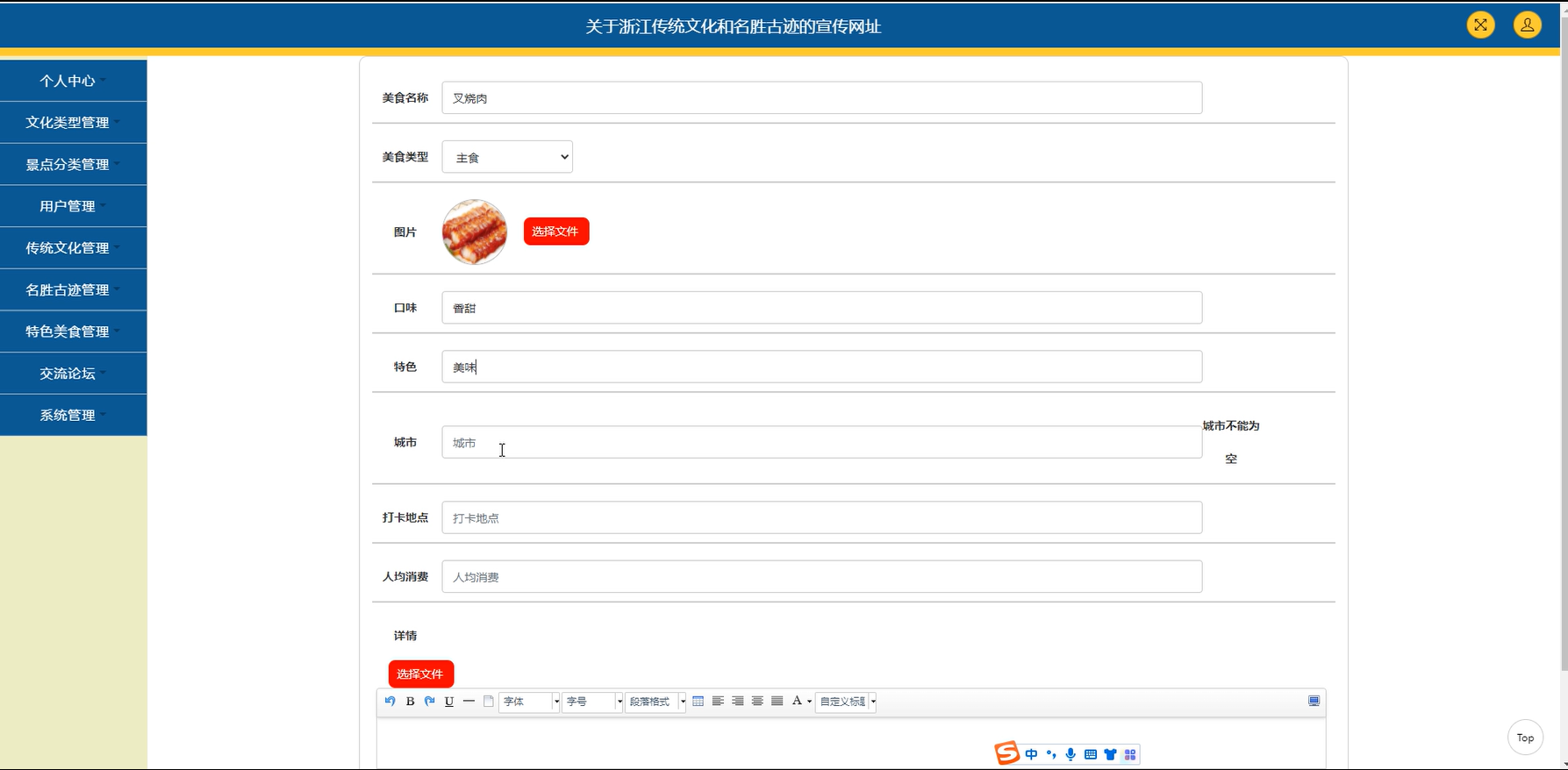
Task: Click the round food image thumbnail
Action: [x=475, y=232]
